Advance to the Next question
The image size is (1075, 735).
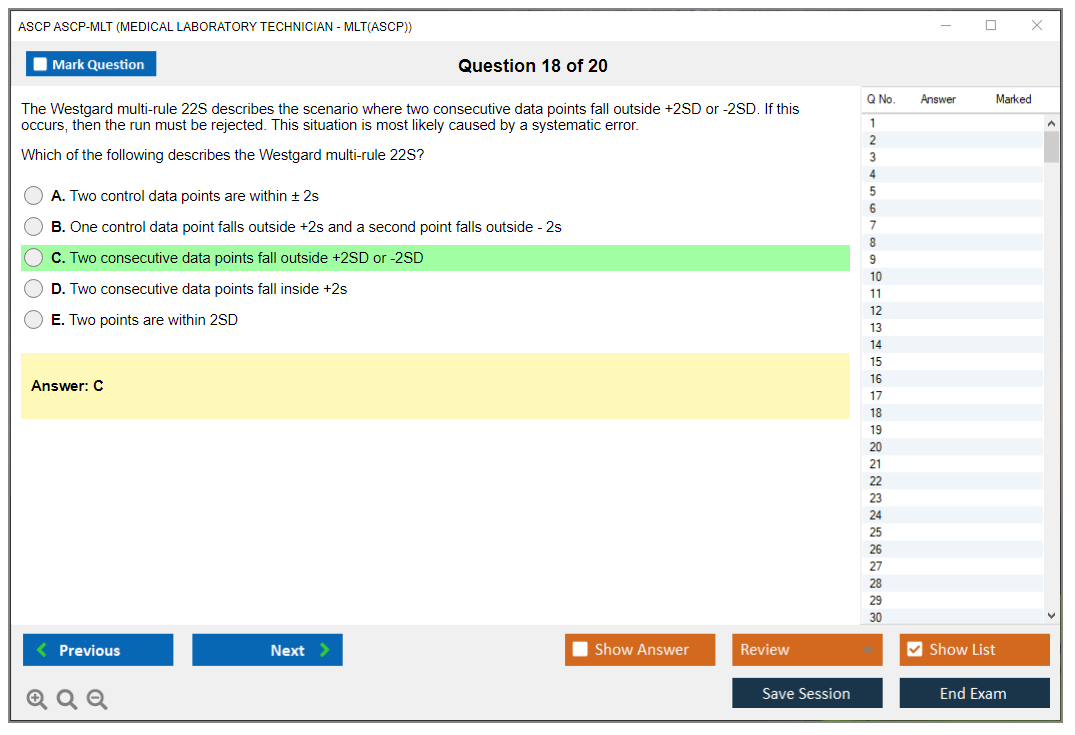(267, 650)
